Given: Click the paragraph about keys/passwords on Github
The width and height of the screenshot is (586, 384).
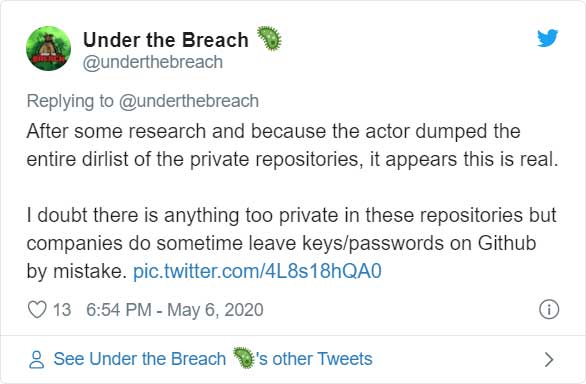Looking at the screenshot, I should (x=292, y=243).
